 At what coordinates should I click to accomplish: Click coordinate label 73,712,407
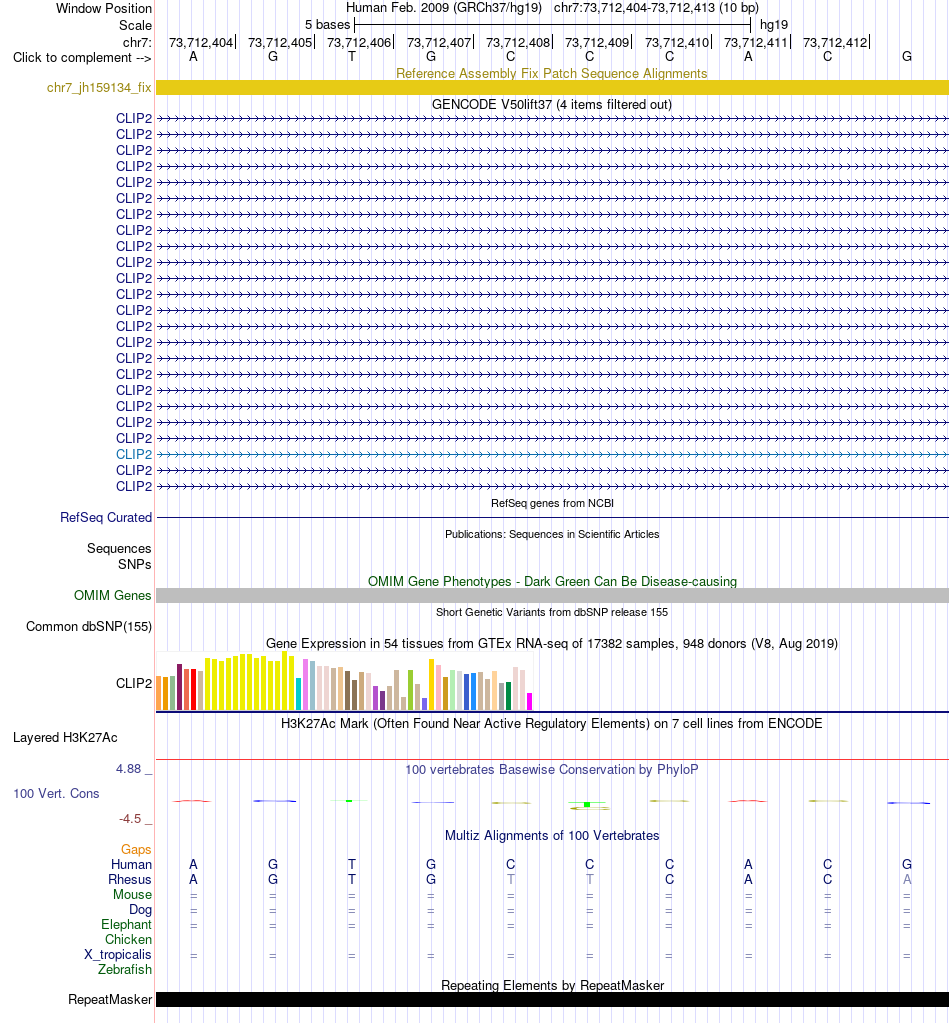coord(439,42)
